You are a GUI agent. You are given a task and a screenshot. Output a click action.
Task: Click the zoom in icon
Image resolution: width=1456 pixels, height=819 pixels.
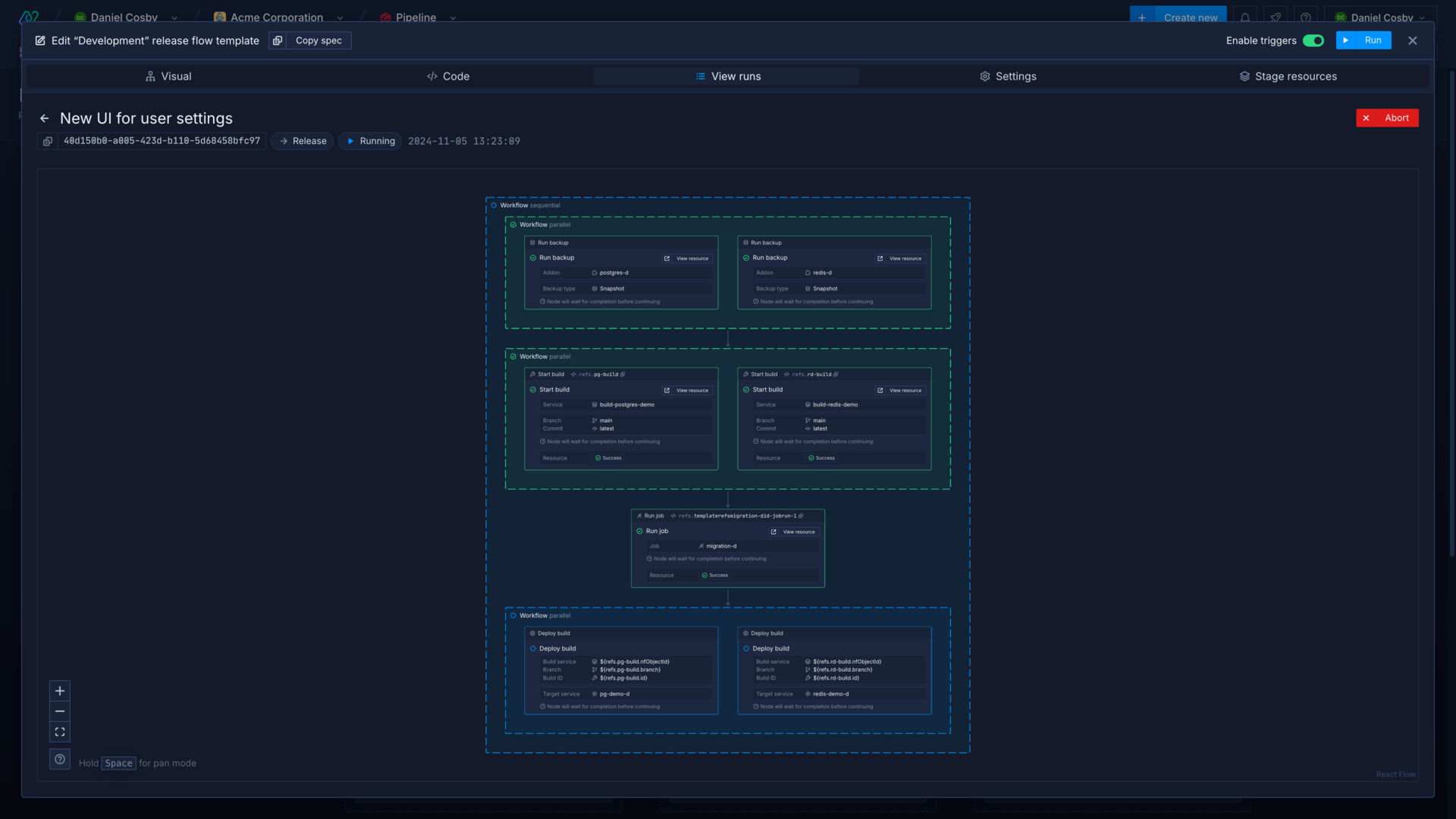[60, 691]
